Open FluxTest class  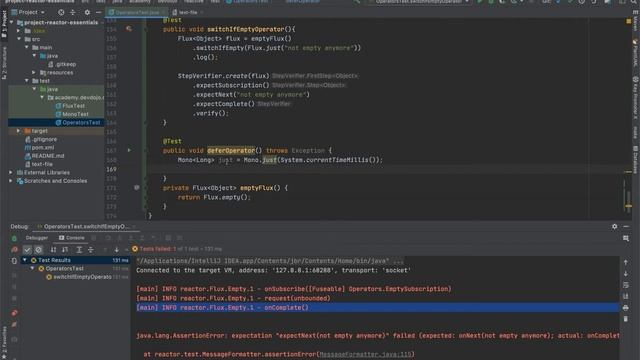(70, 106)
